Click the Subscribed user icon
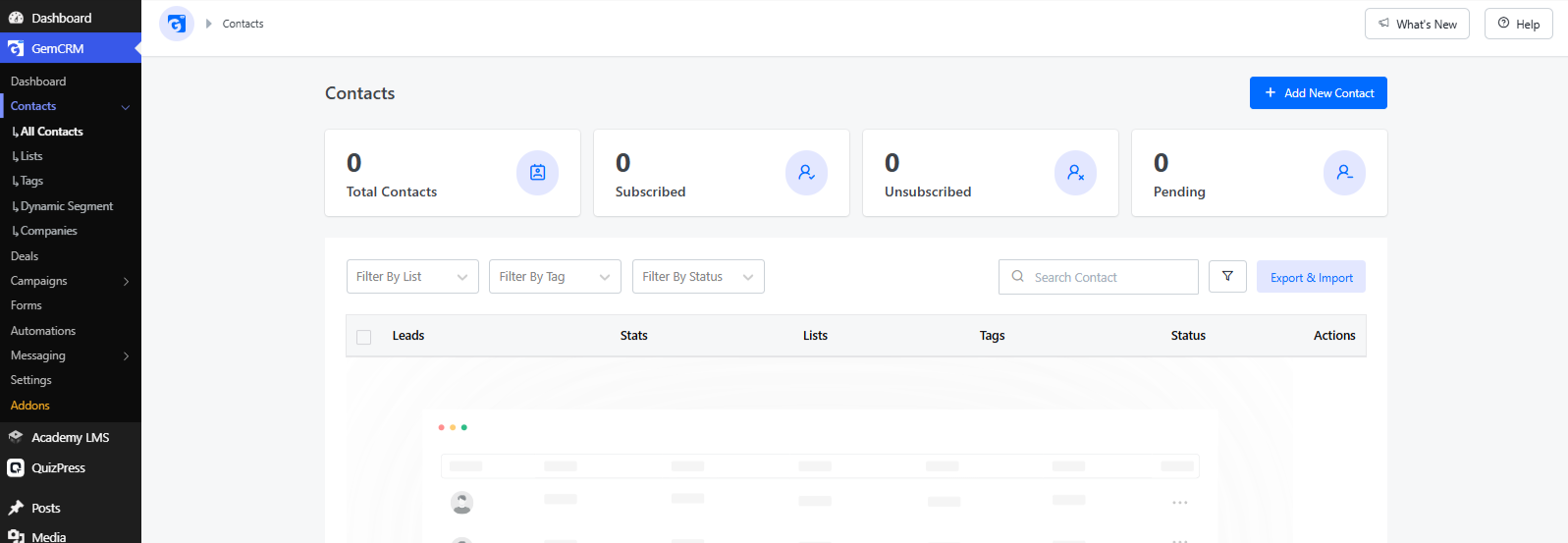This screenshot has width=1568, height=543. [806, 173]
